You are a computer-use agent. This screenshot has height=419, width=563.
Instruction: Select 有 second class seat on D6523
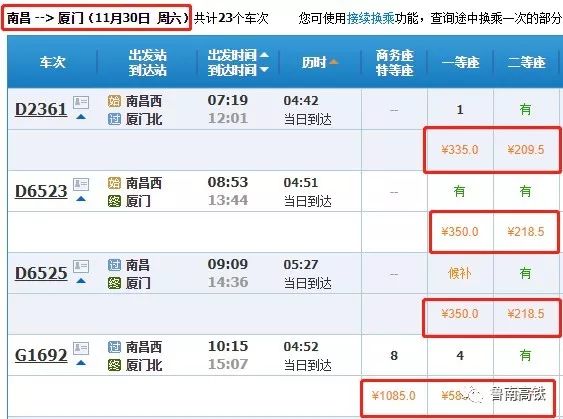(x=525, y=191)
